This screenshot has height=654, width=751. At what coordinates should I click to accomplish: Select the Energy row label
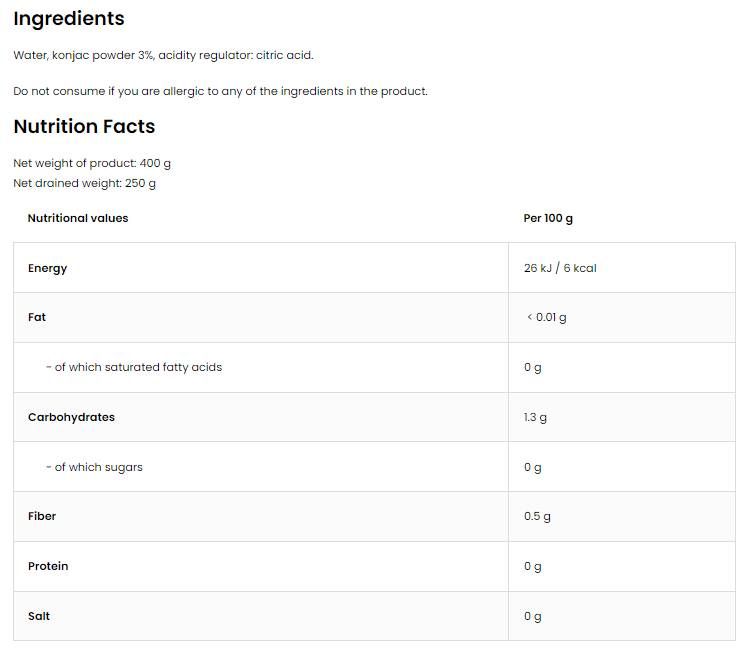point(48,268)
